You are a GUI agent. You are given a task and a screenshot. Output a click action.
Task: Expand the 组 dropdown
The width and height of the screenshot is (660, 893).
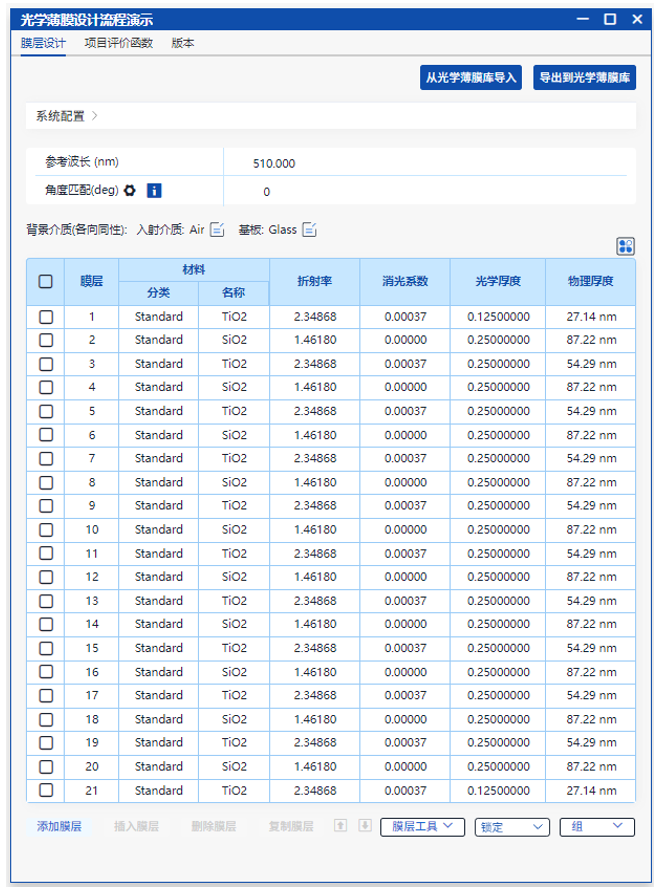pyautogui.click(x=597, y=827)
